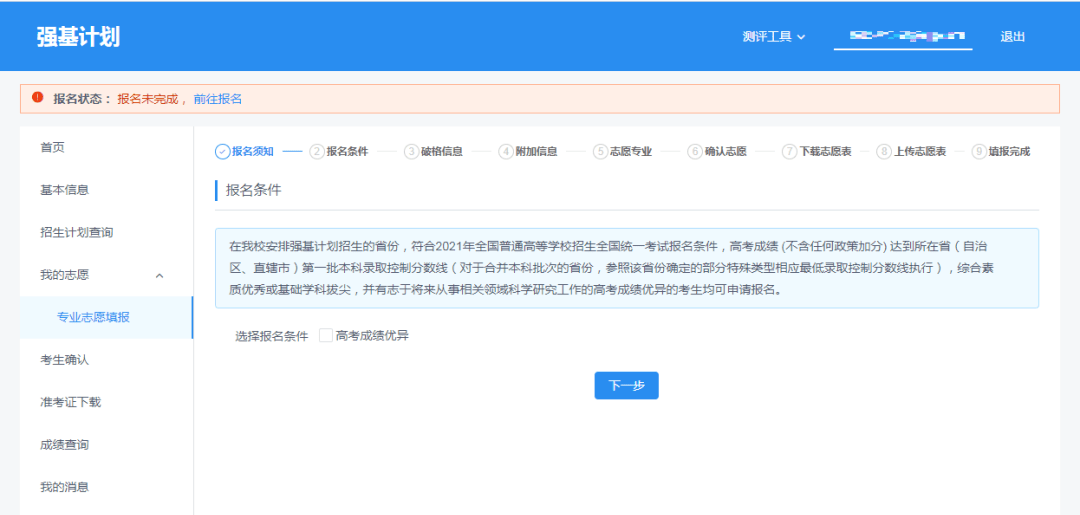Viewport: 1080px width, 515px height.
Task: Click the 下一步 button
Action: point(626,386)
